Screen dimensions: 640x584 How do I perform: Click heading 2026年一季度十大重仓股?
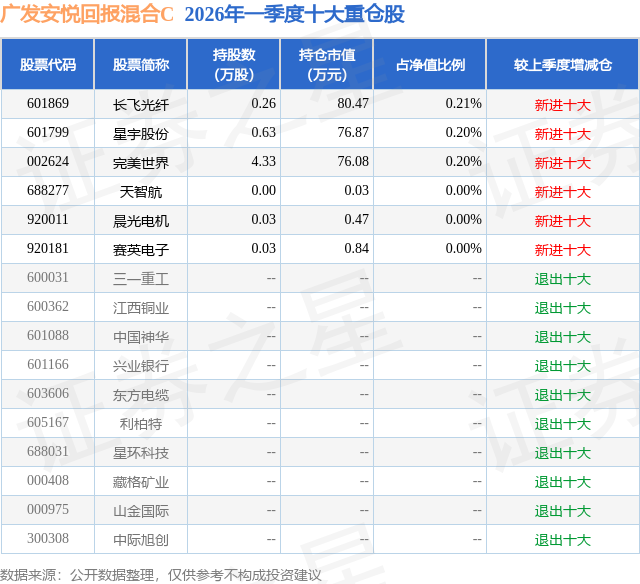[294, 14]
